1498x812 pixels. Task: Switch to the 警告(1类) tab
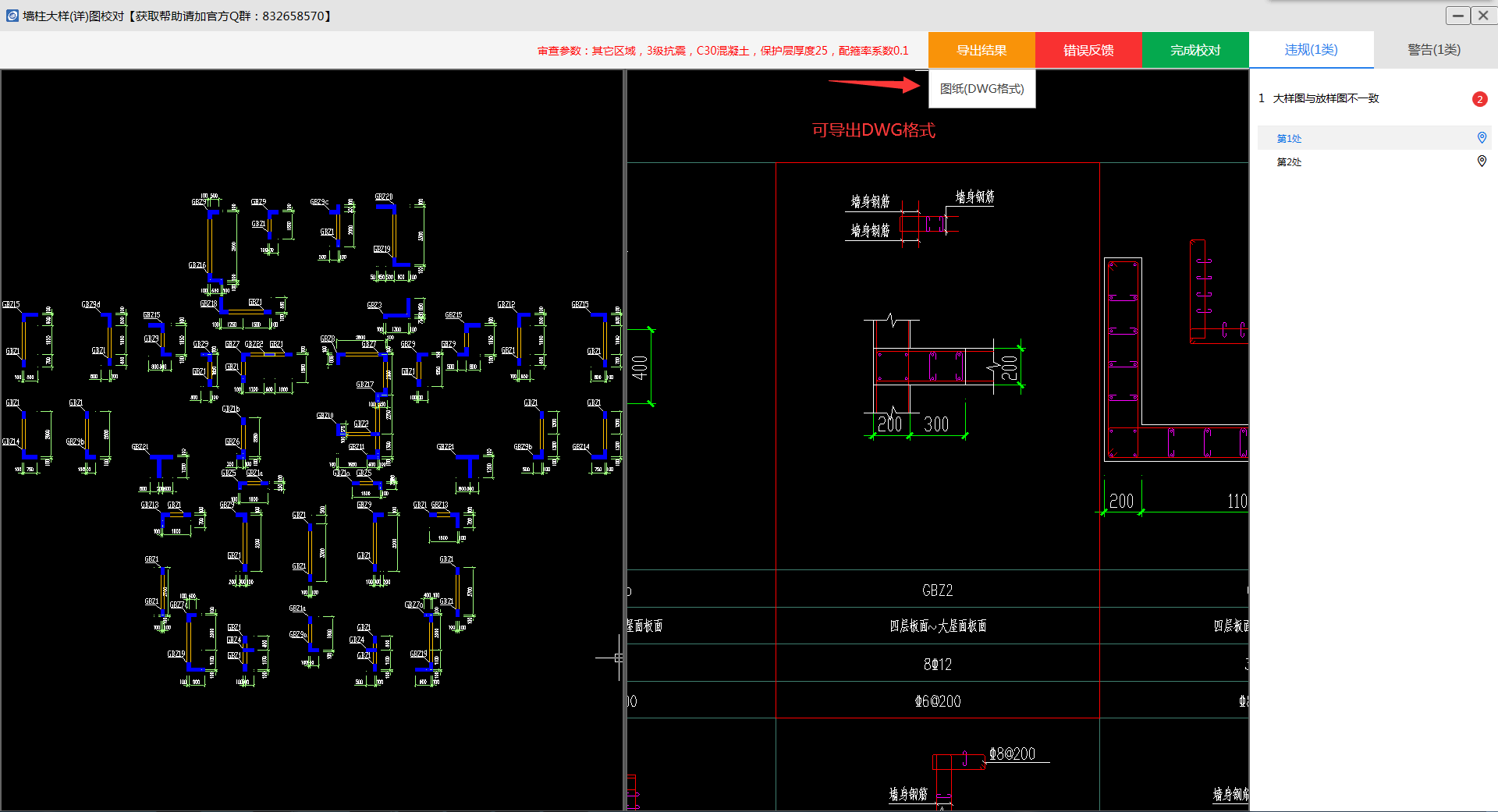[1433, 50]
